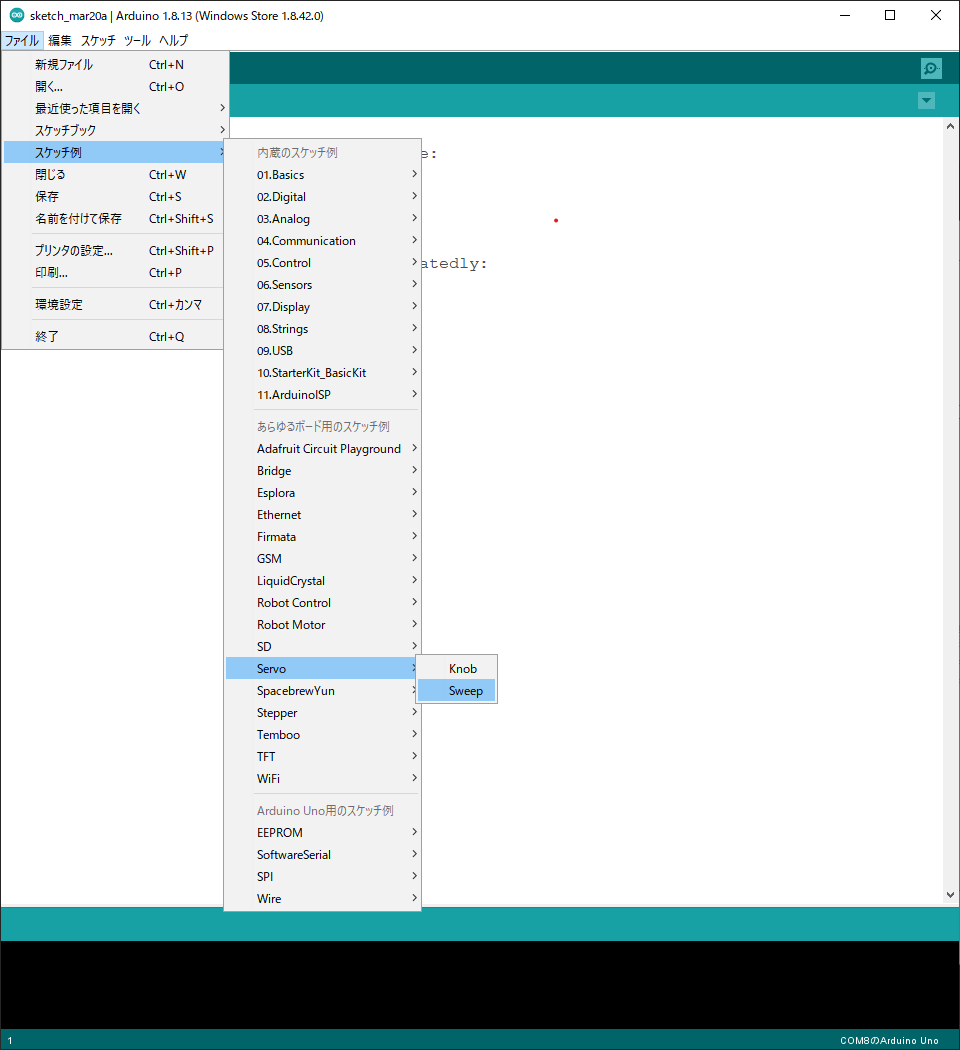The image size is (960, 1050).
Task: Click editor scrollbar down arrow
Action: [x=951, y=895]
